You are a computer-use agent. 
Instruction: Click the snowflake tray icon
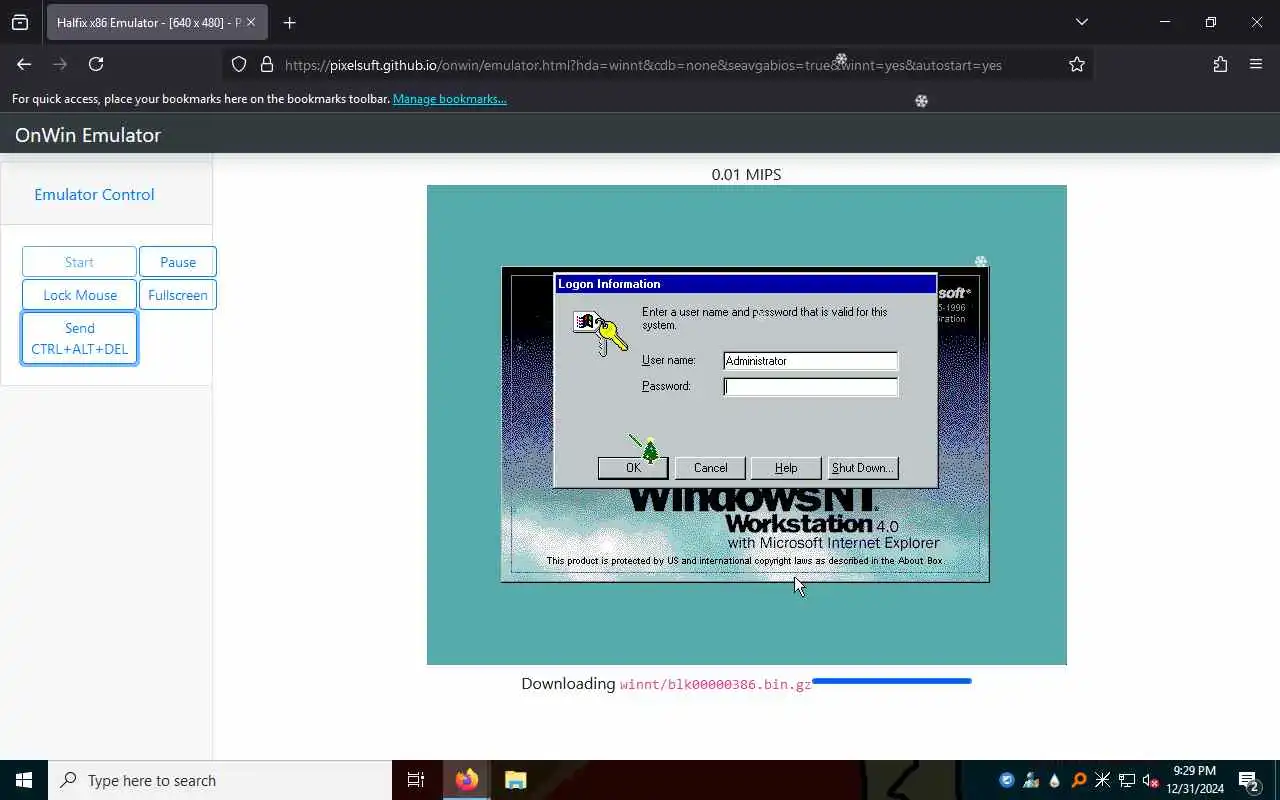pyautogui.click(x=1103, y=780)
